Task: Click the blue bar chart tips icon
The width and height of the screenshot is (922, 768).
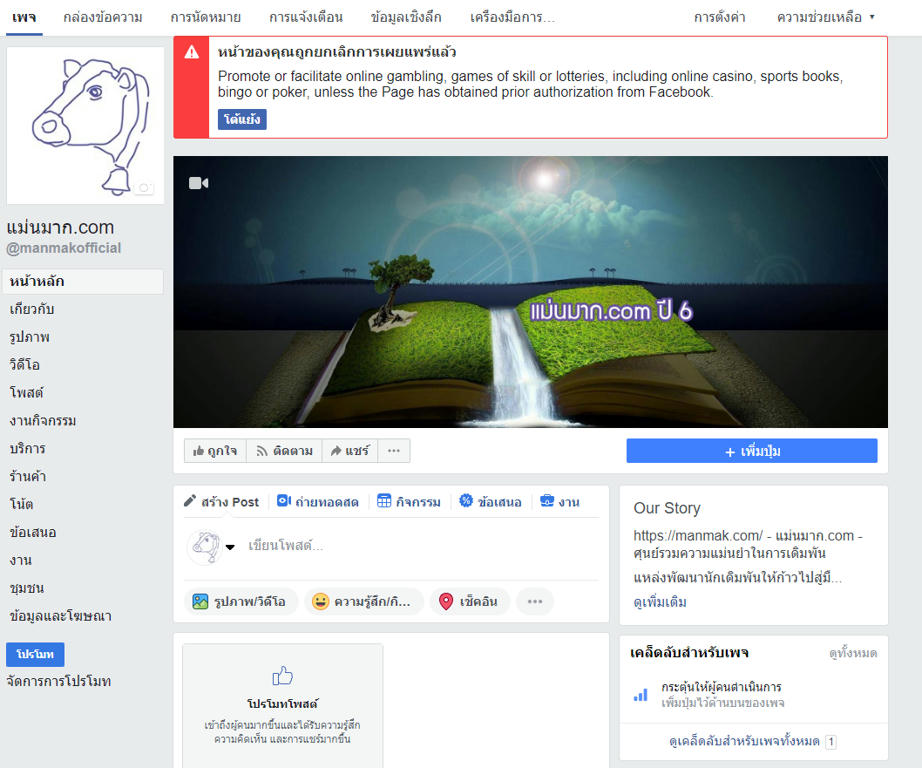Action: pos(640,695)
